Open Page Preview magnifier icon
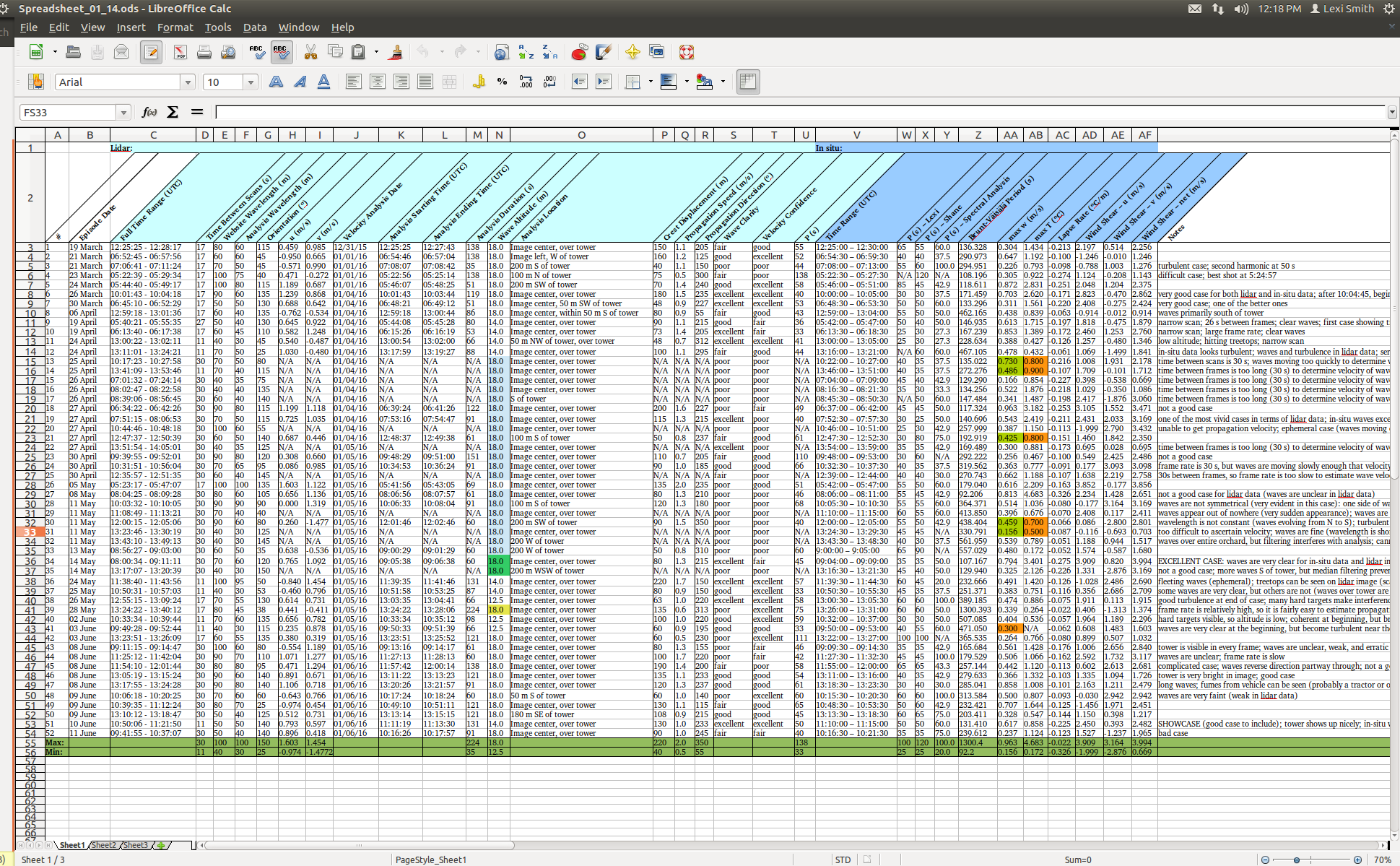Viewport: 1400px width, 866px height. (x=228, y=52)
